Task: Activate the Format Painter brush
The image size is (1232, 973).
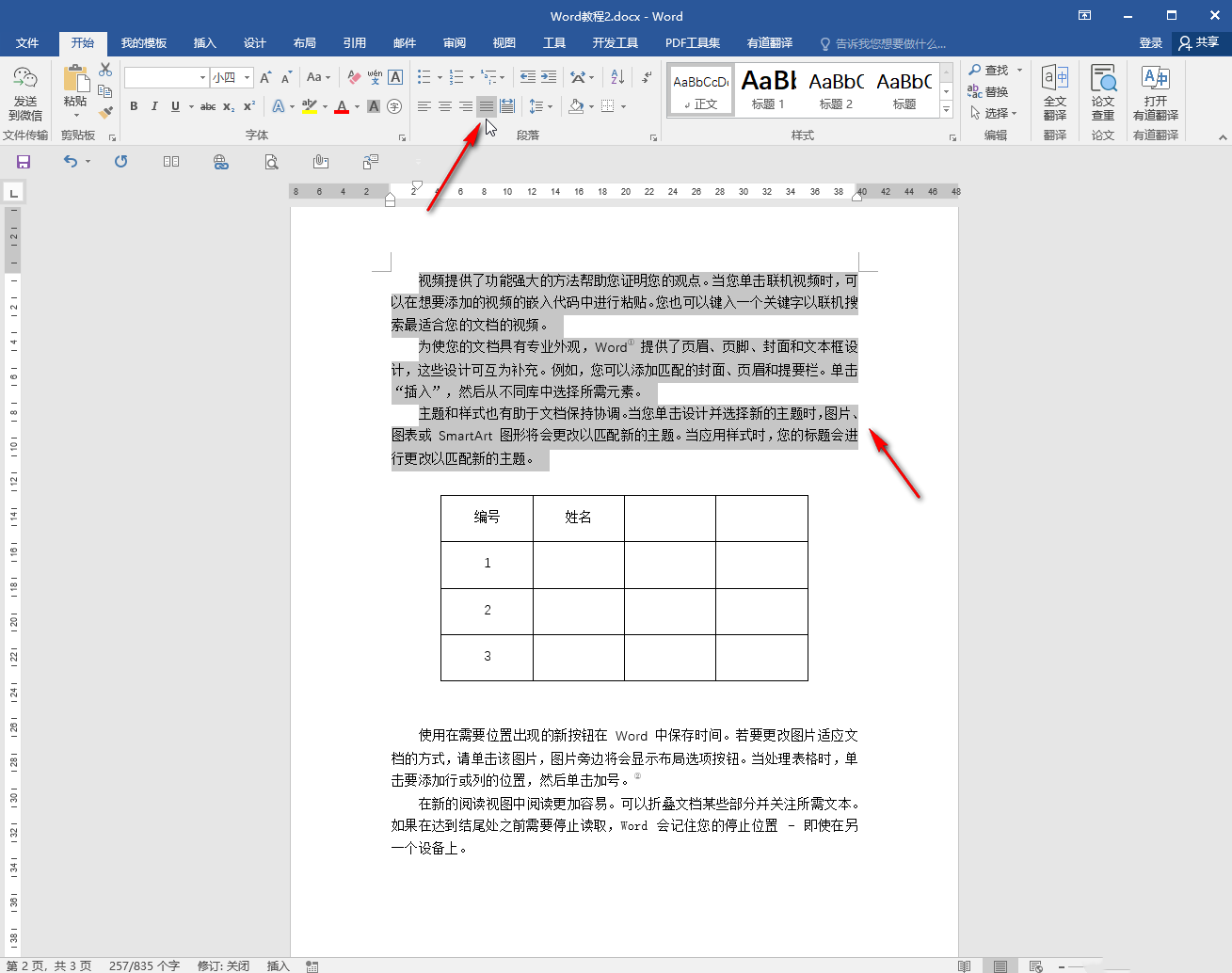Action: point(105,112)
